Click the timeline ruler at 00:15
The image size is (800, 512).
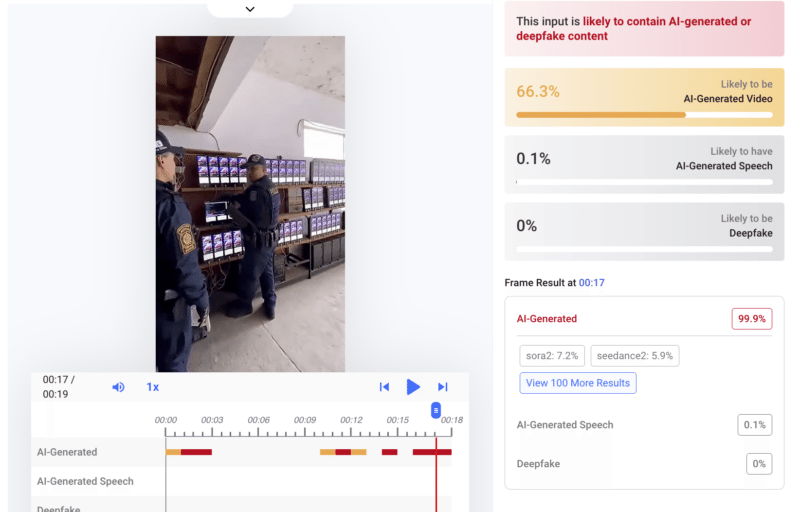pos(397,420)
